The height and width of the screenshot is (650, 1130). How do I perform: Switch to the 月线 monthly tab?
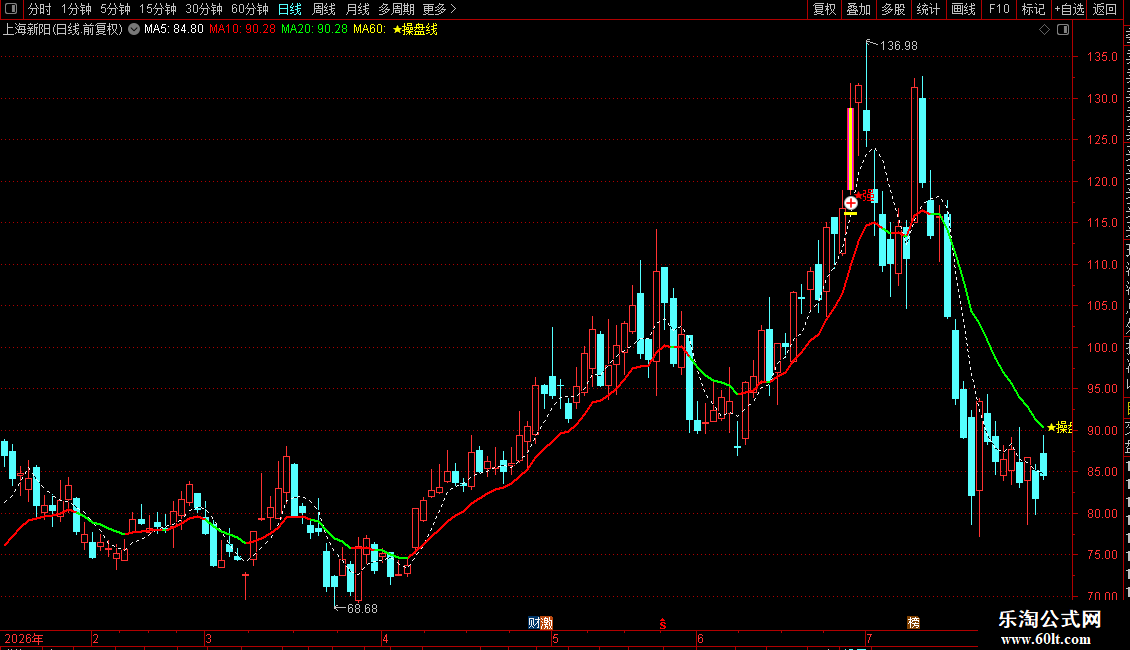(x=357, y=9)
